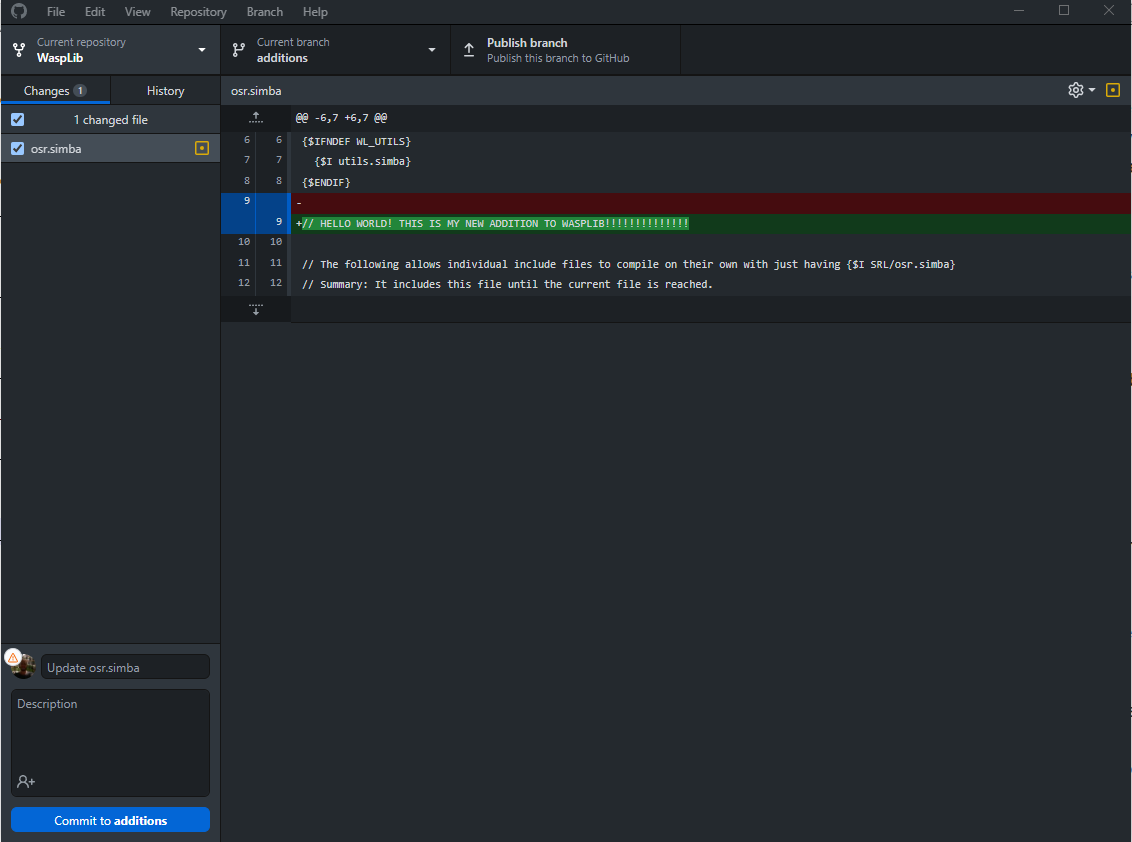Expand the dropdown arrow next to gear
This screenshot has width=1132, height=842.
coord(1092,90)
